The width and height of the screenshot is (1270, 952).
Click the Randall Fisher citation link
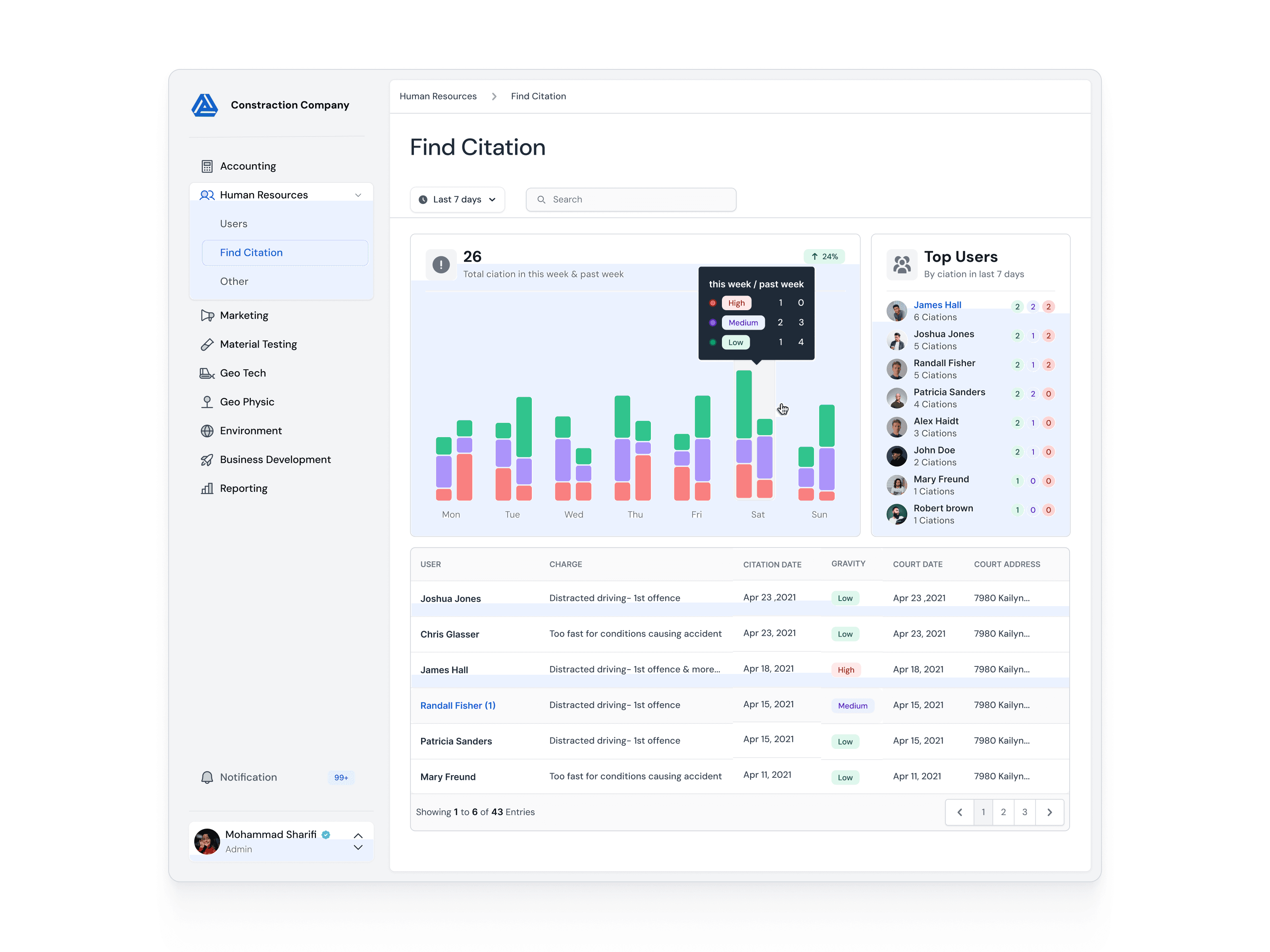tap(458, 705)
